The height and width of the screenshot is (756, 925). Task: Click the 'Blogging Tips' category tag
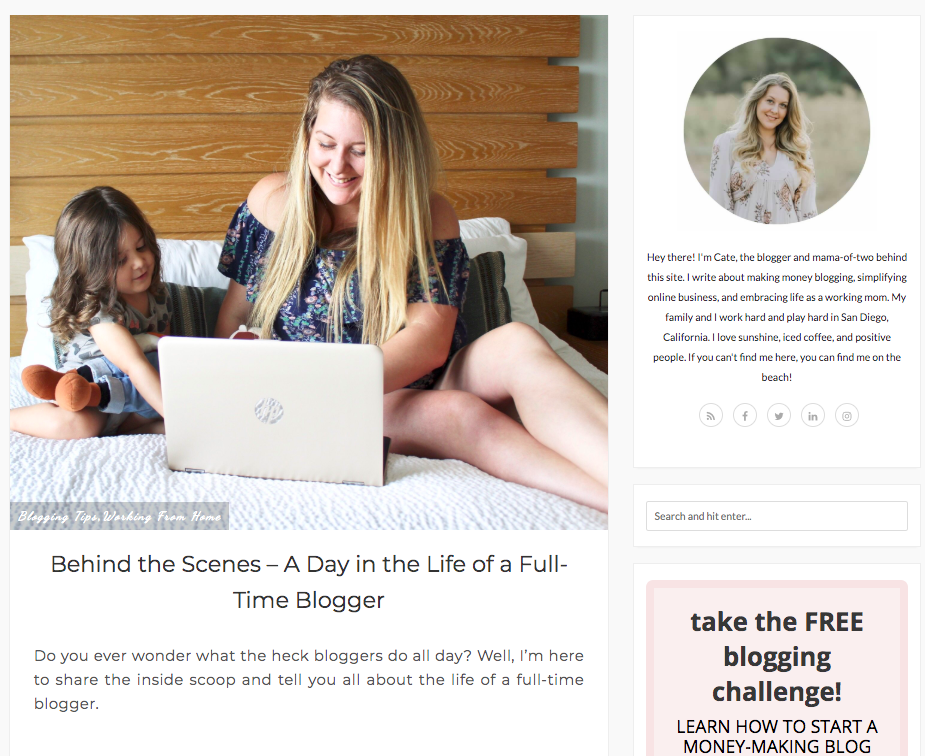[x=58, y=517]
